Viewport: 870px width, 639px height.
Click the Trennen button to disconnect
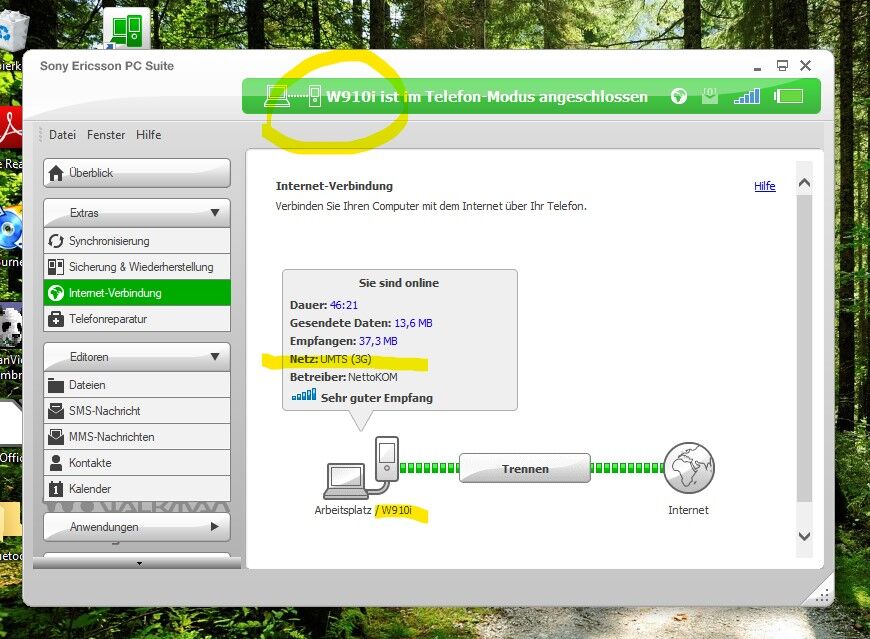pyautogui.click(x=525, y=469)
